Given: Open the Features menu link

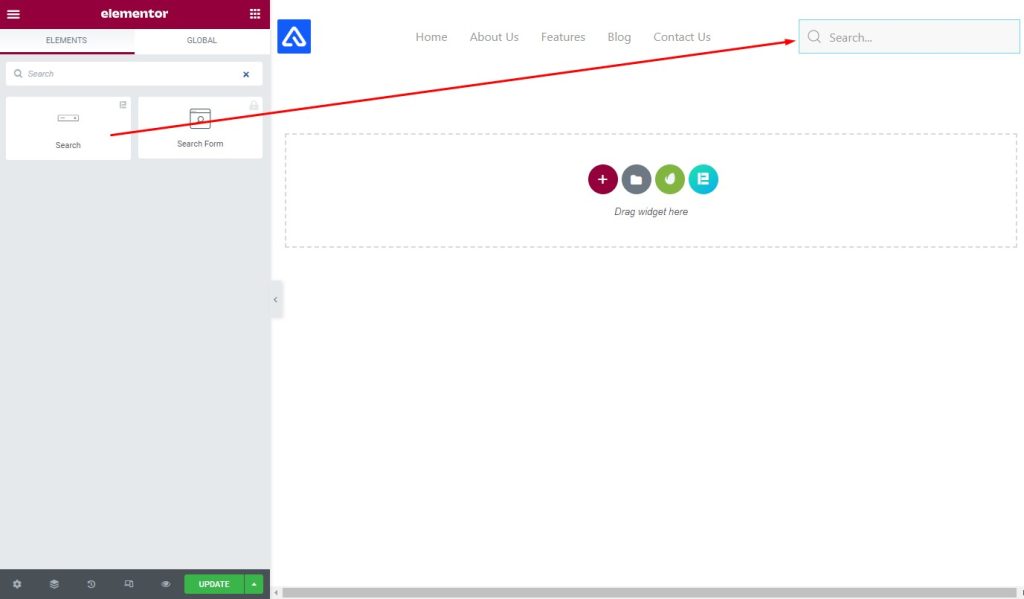Looking at the screenshot, I should pos(563,37).
